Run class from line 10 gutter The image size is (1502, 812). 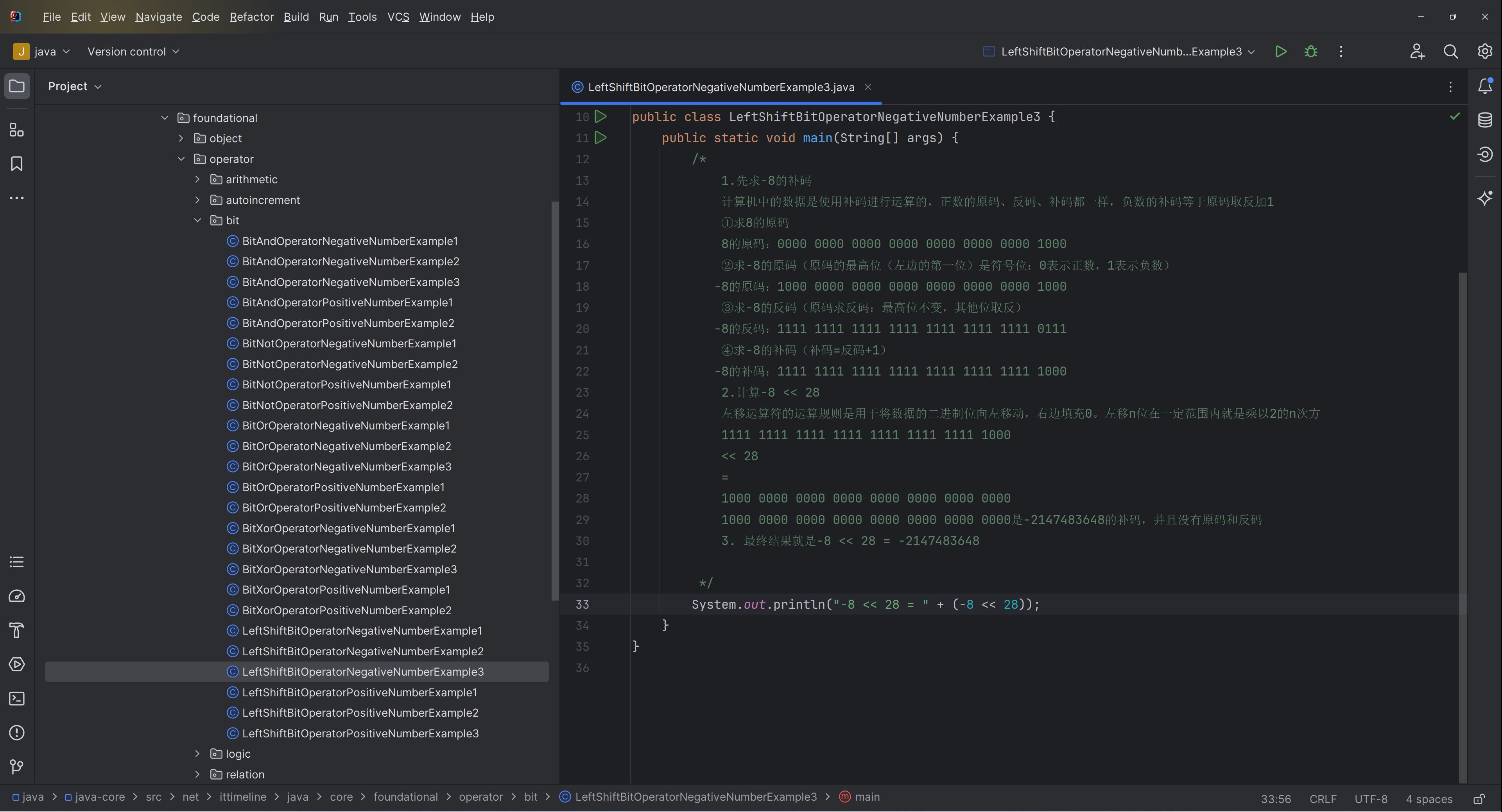600,116
